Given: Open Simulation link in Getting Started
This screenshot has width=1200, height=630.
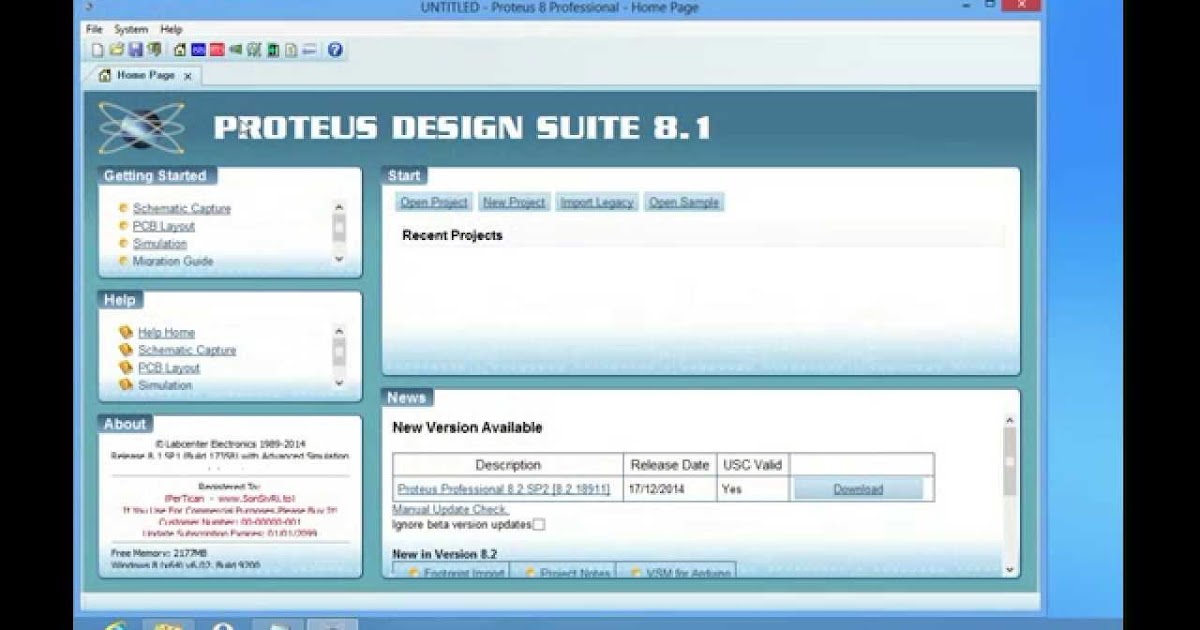Looking at the screenshot, I should 160,243.
